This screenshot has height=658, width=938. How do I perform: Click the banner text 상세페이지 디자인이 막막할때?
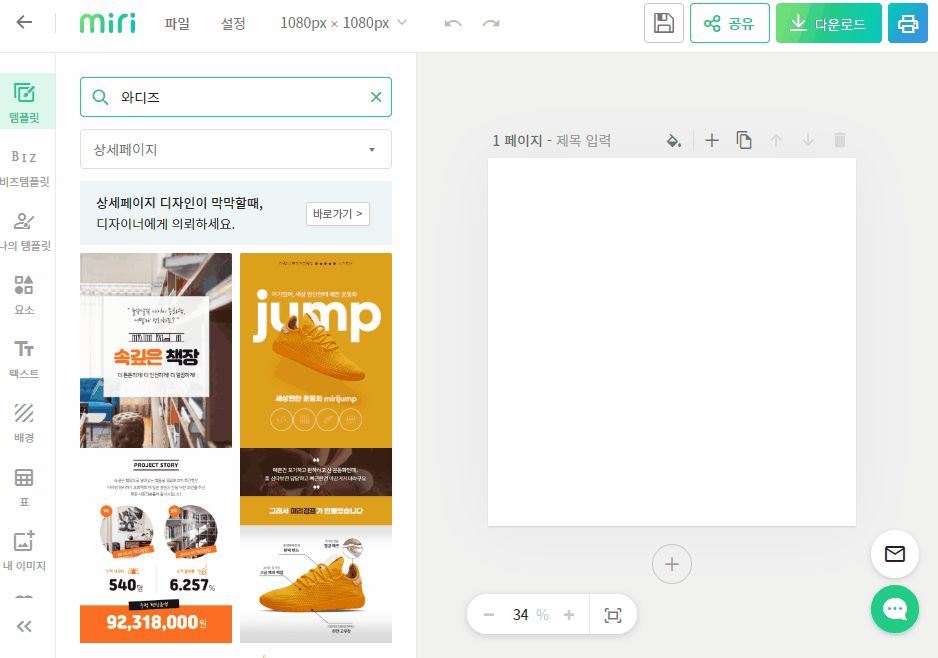pos(180,203)
